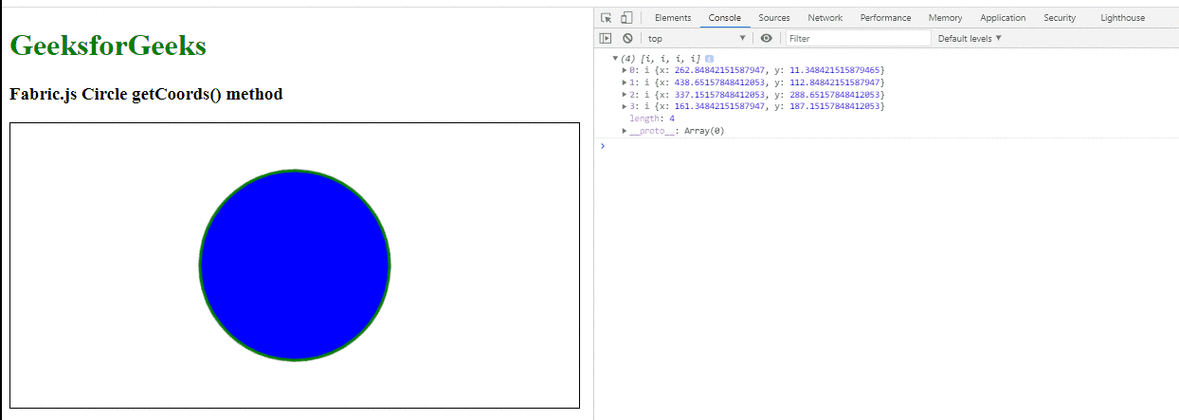1179x420 pixels.
Task: Click the console Filter input field
Action: tap(856, 38)
